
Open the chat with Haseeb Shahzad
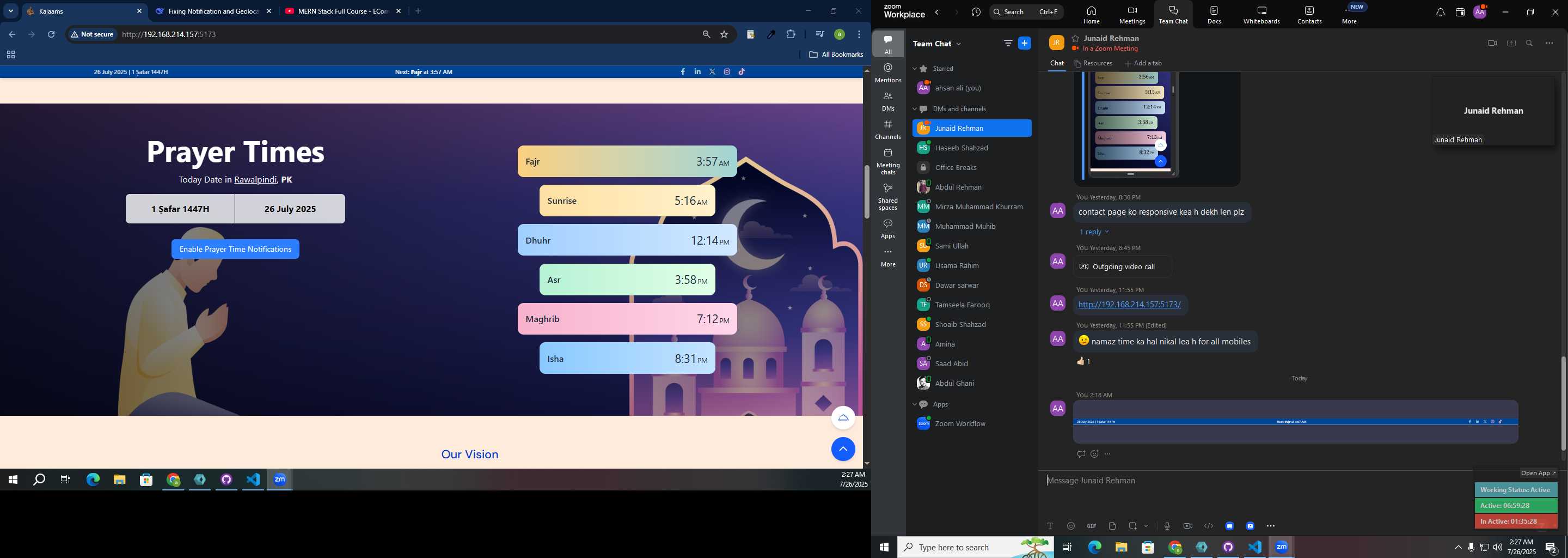[x=971, y=148]
